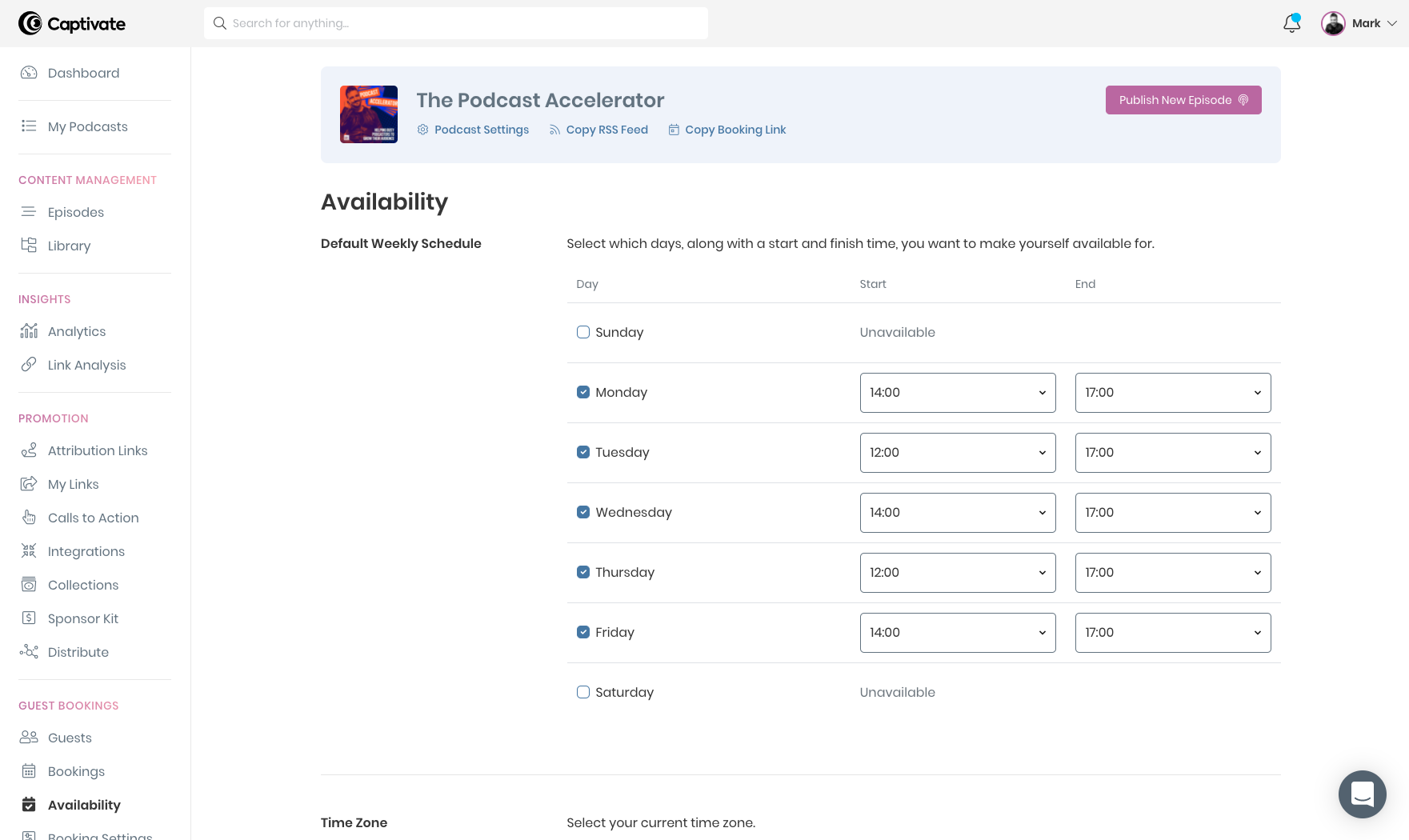Click the search for anything field
Viewport: 1409px width, 840px height.
pos(454,23)
